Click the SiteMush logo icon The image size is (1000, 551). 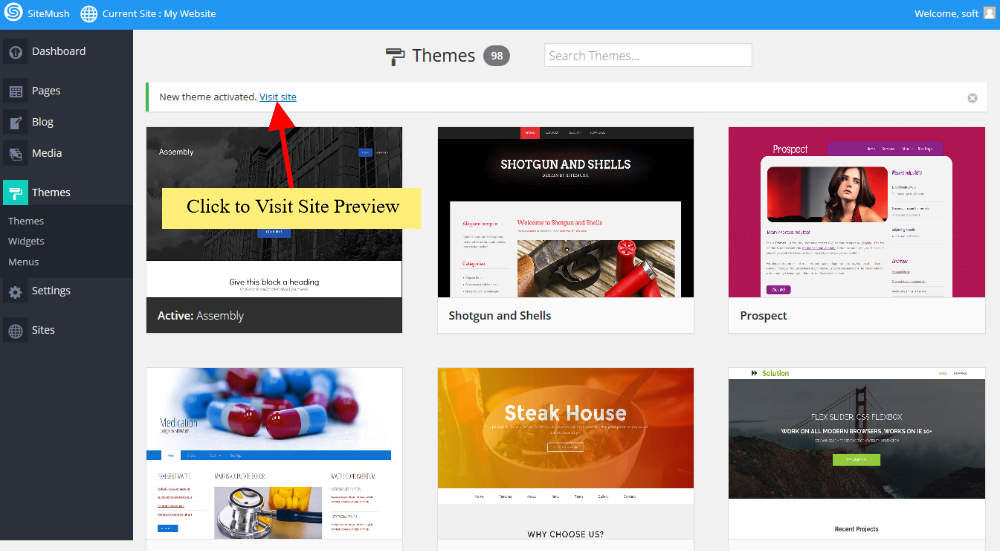14,14
